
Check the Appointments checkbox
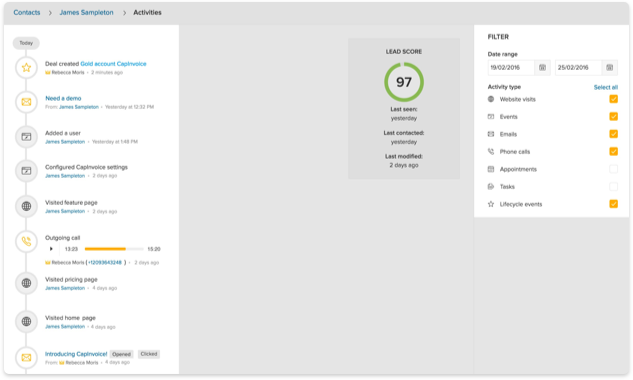(613, 169)
